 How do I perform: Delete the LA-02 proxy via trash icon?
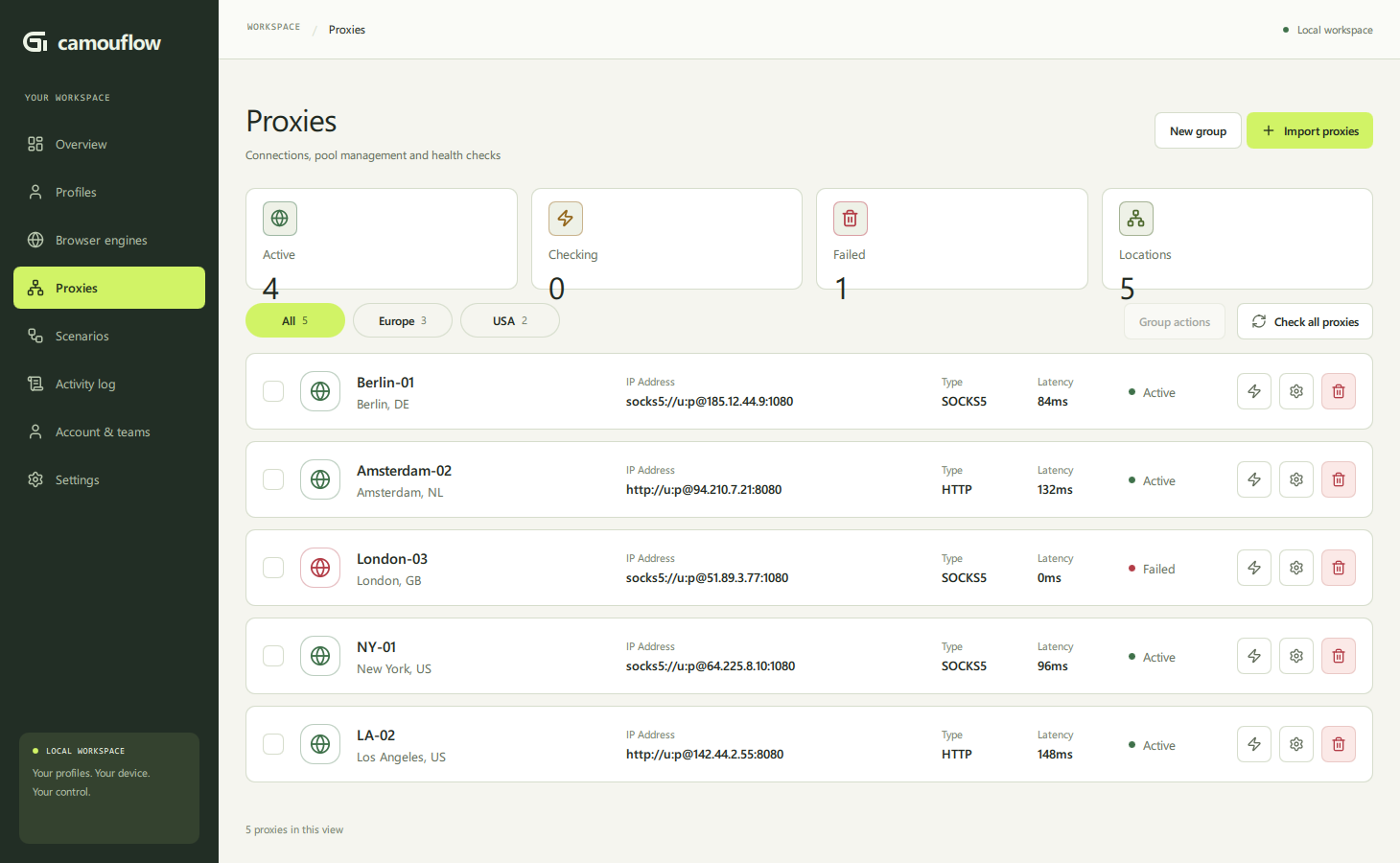pos(1339,744)
